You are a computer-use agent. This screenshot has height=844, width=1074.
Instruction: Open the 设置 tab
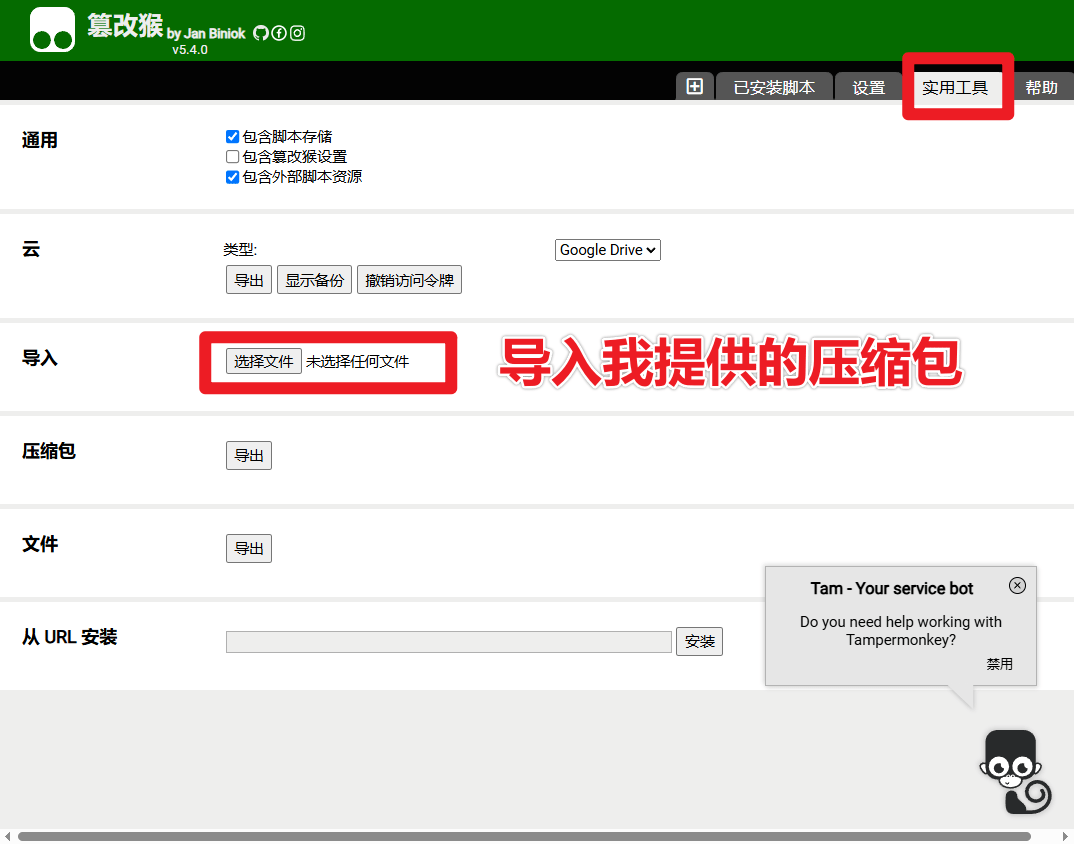(868, 86)
